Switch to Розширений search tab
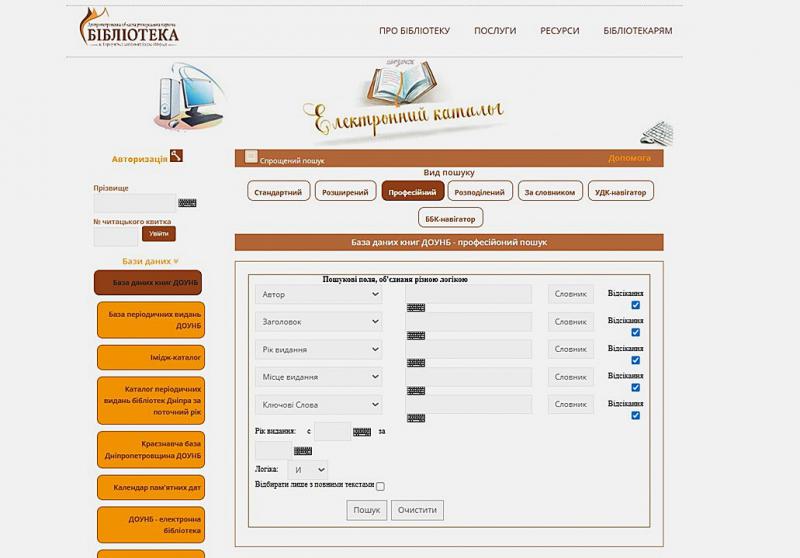Screen dimensions: 800x558 tap(345, 191)
